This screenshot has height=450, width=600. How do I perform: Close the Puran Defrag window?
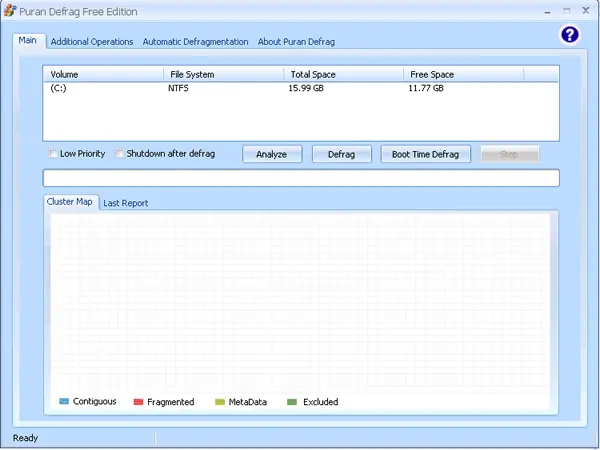(x=586, y=11)
